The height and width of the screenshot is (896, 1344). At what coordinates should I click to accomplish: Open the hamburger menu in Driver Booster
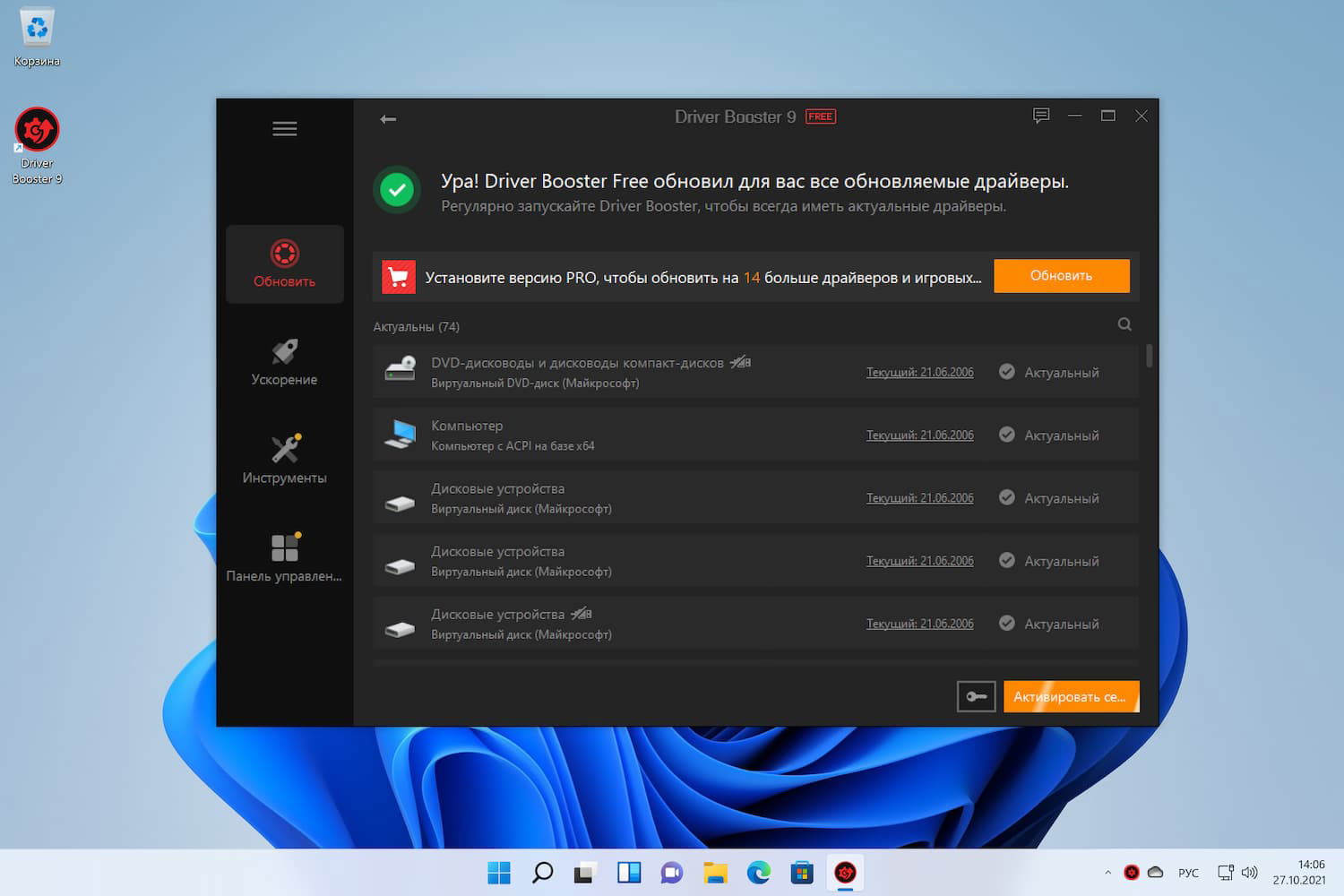click(x=285, y=129)
